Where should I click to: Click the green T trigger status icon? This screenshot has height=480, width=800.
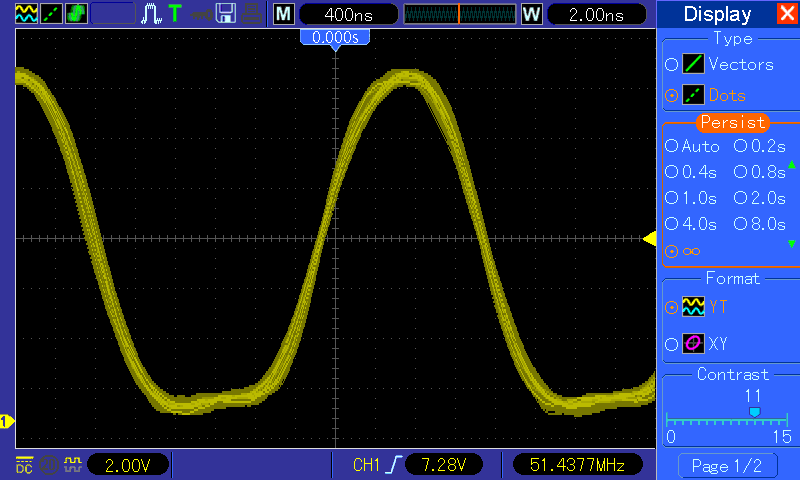175,13
